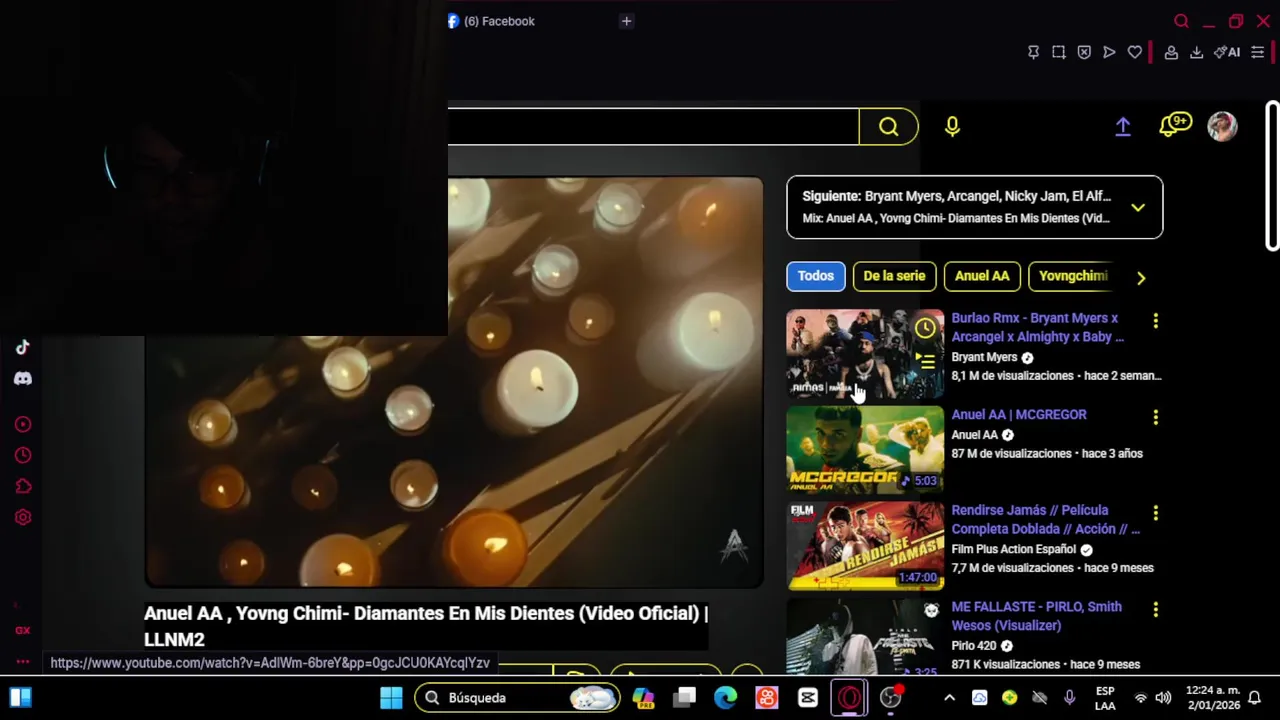
Task: Click the tray microphone icon
Action: (x=1070, y=698)
